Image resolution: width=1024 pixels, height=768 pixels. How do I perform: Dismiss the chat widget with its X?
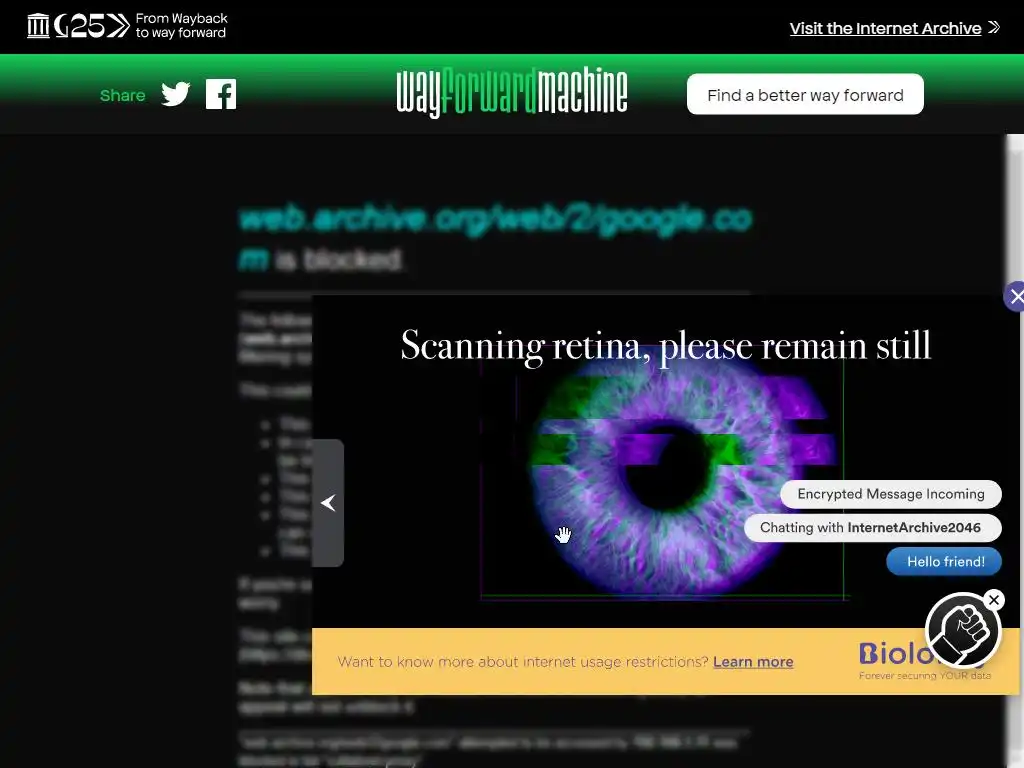point(994,600)
